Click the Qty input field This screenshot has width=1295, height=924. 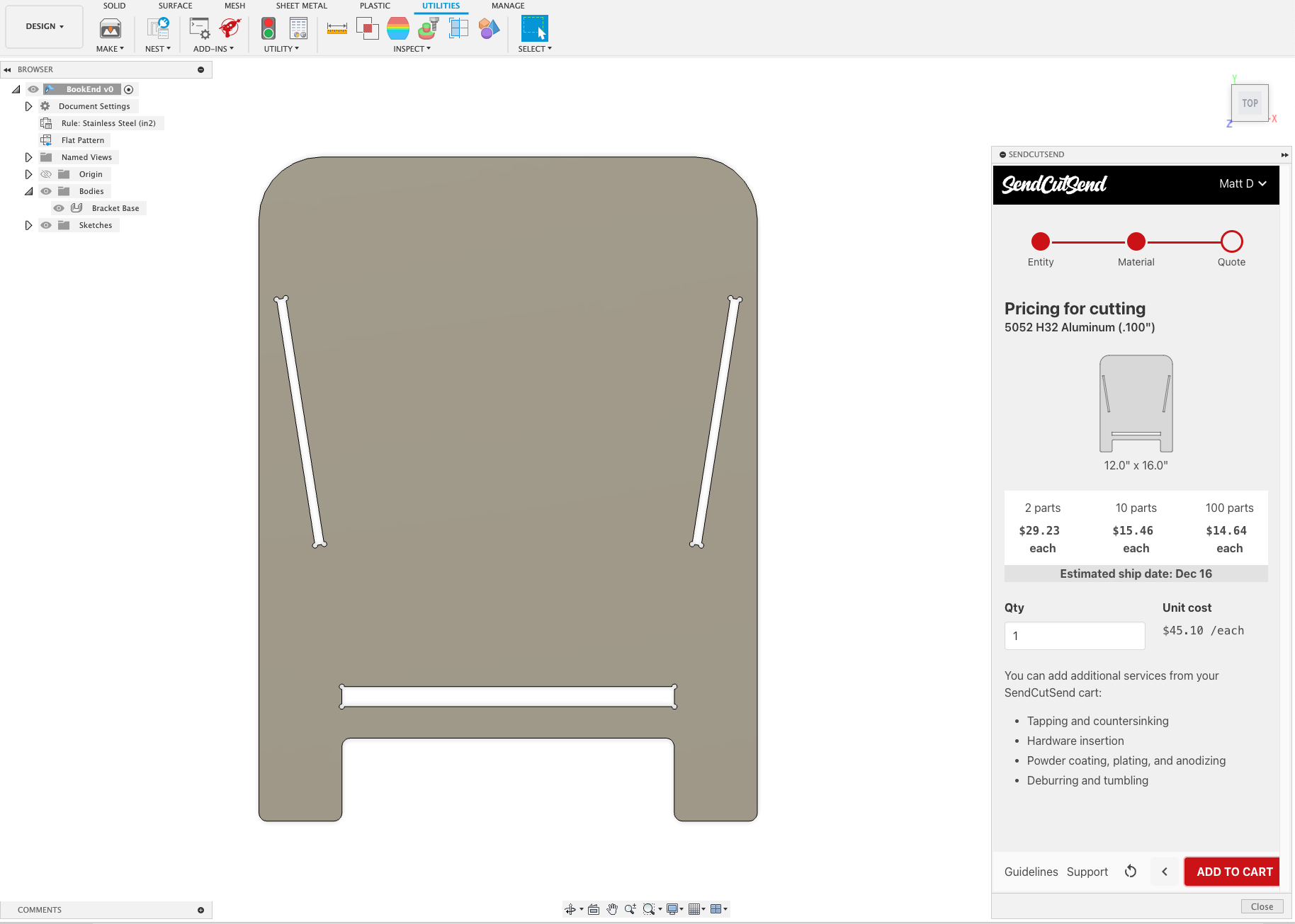(1075, 636)
